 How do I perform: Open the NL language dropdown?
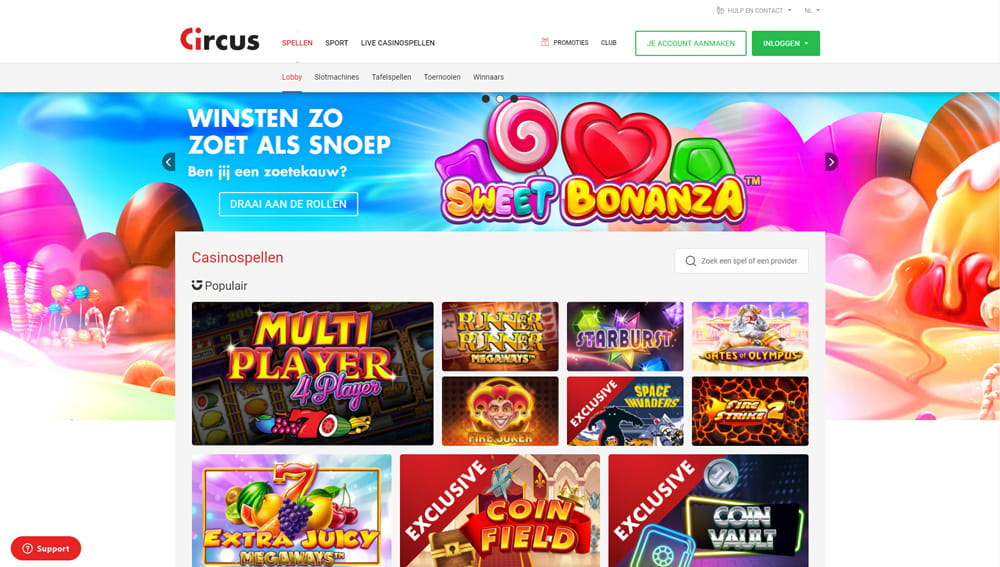812,10
